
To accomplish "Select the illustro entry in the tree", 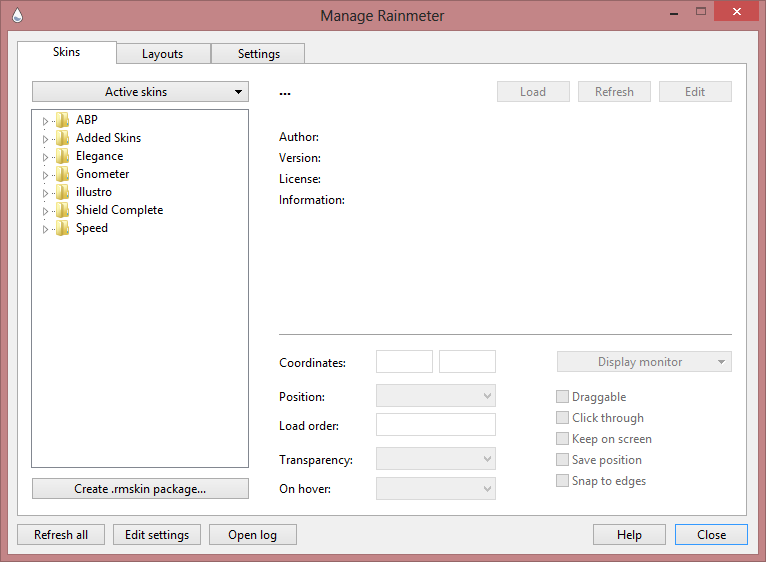I will [94, 192].
